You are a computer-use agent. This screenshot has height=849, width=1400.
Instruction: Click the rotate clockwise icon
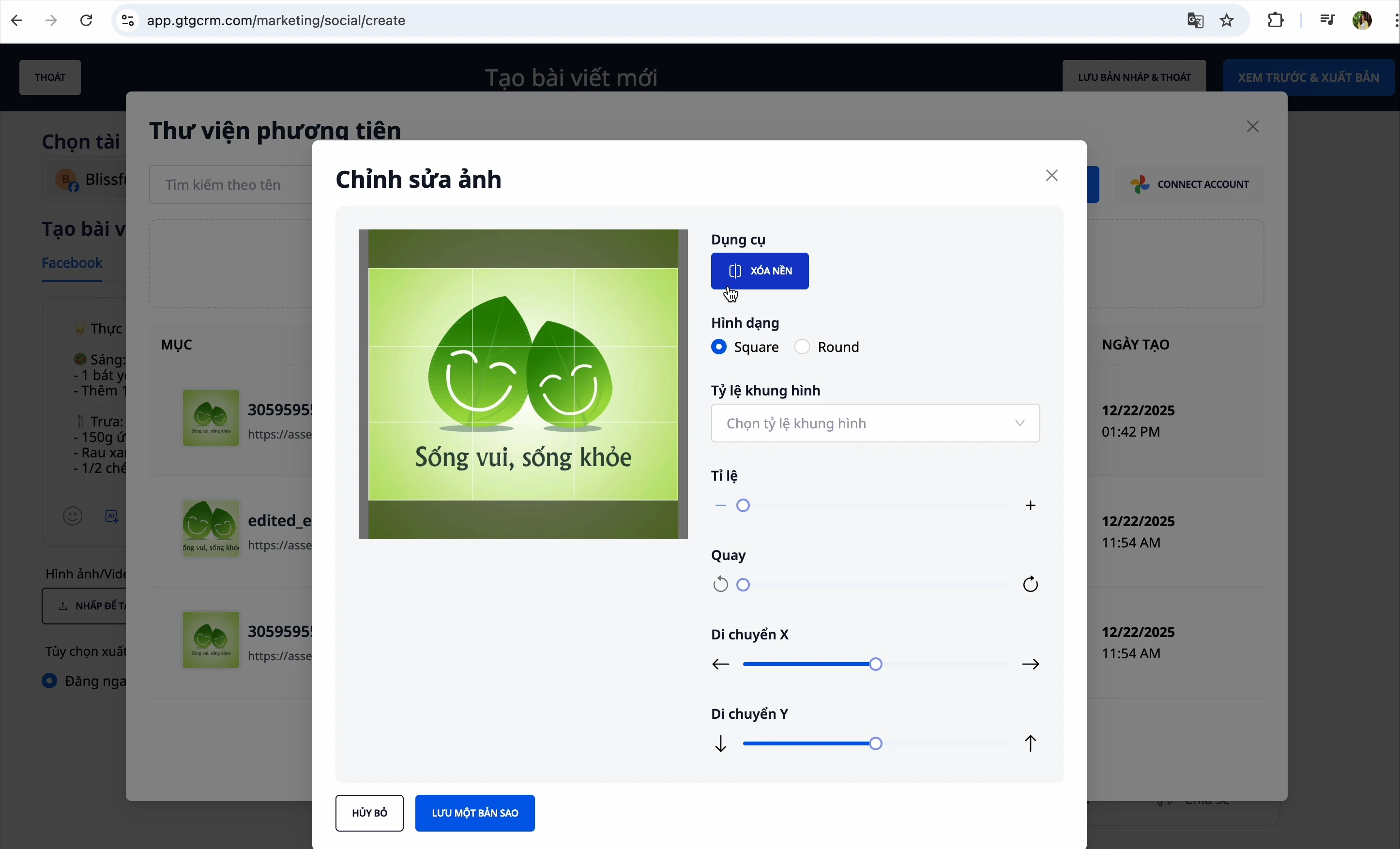click(x=1031, y=585)
